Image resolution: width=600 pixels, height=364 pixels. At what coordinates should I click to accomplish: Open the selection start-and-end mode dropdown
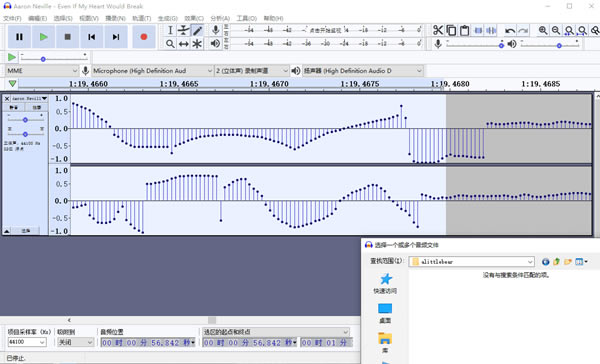click(276, 332)
